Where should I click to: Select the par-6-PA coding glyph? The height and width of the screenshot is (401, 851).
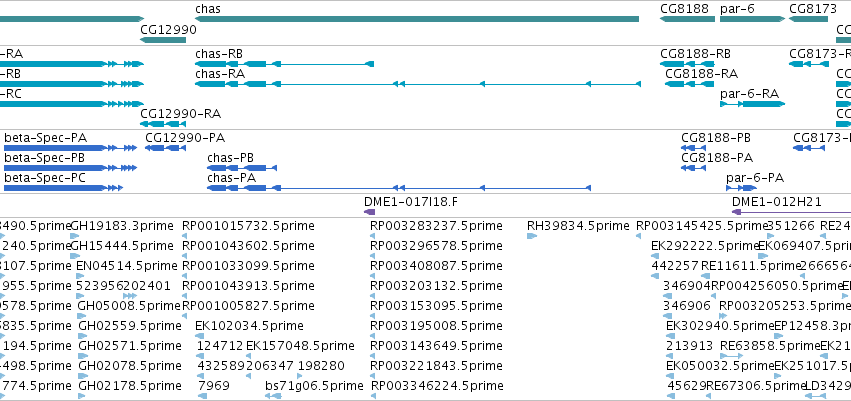point(741,188)
